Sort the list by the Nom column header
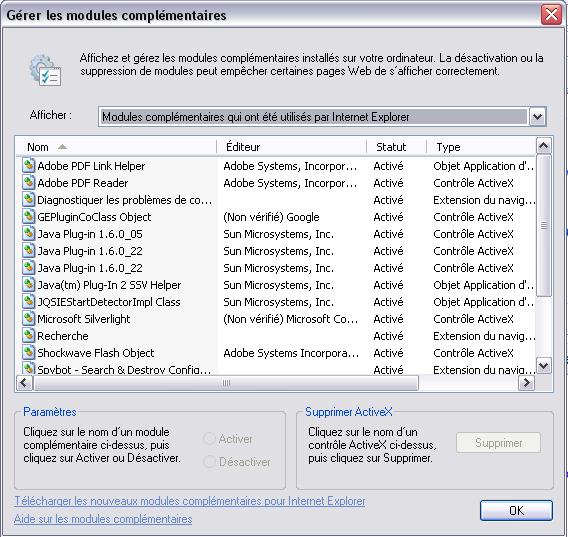The height and width of the screenshot is (537, 568). pyautogui.click(x=116, y=147)
